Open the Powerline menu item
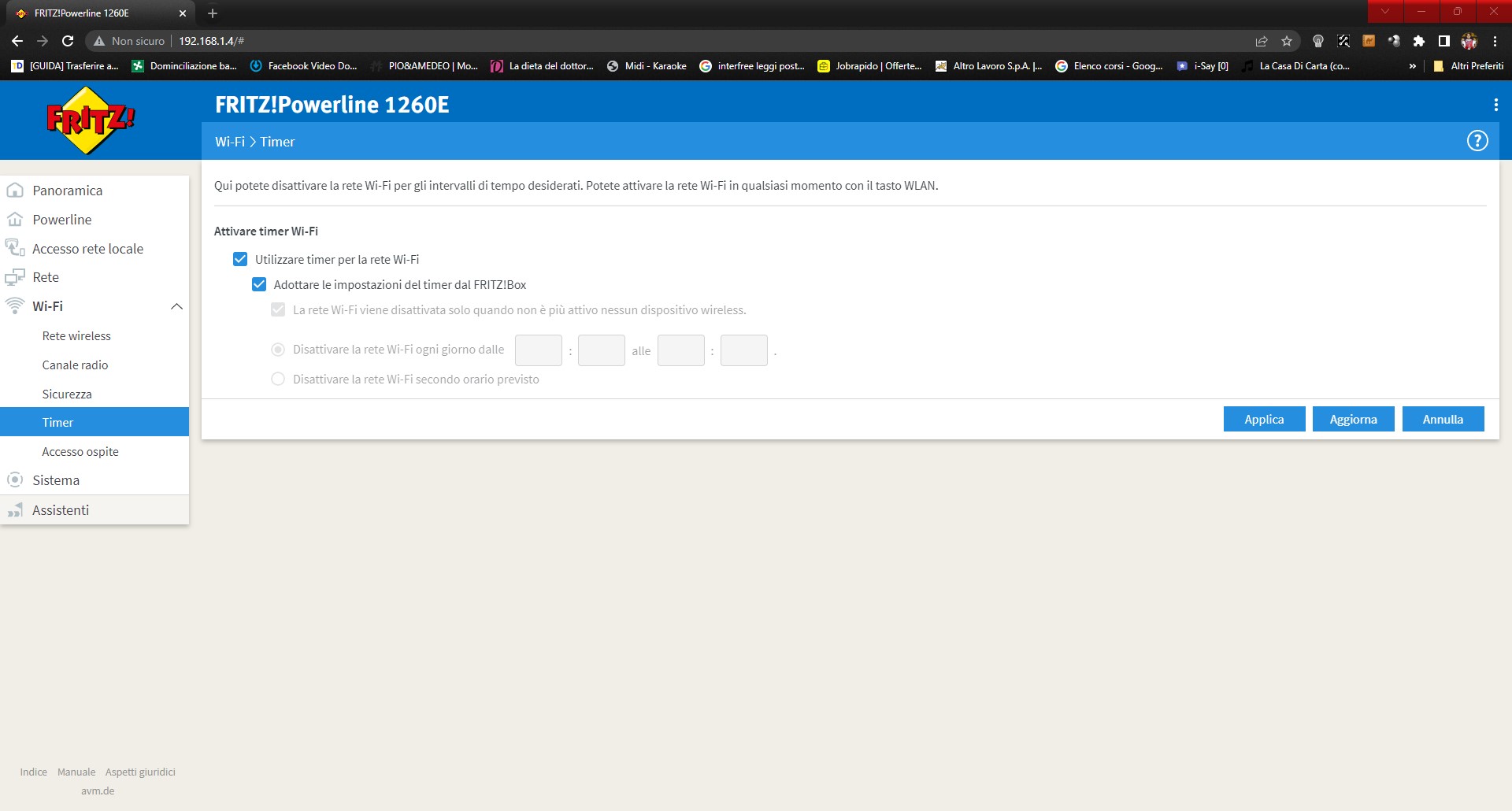The width and height of the screenshot is (1512, 811). [94, 220]
